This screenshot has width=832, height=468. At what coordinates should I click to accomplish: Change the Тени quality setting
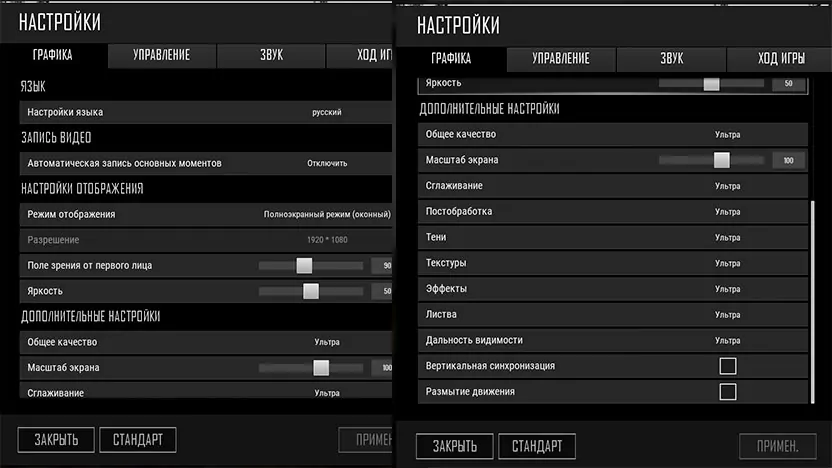(x=727, y=238)
